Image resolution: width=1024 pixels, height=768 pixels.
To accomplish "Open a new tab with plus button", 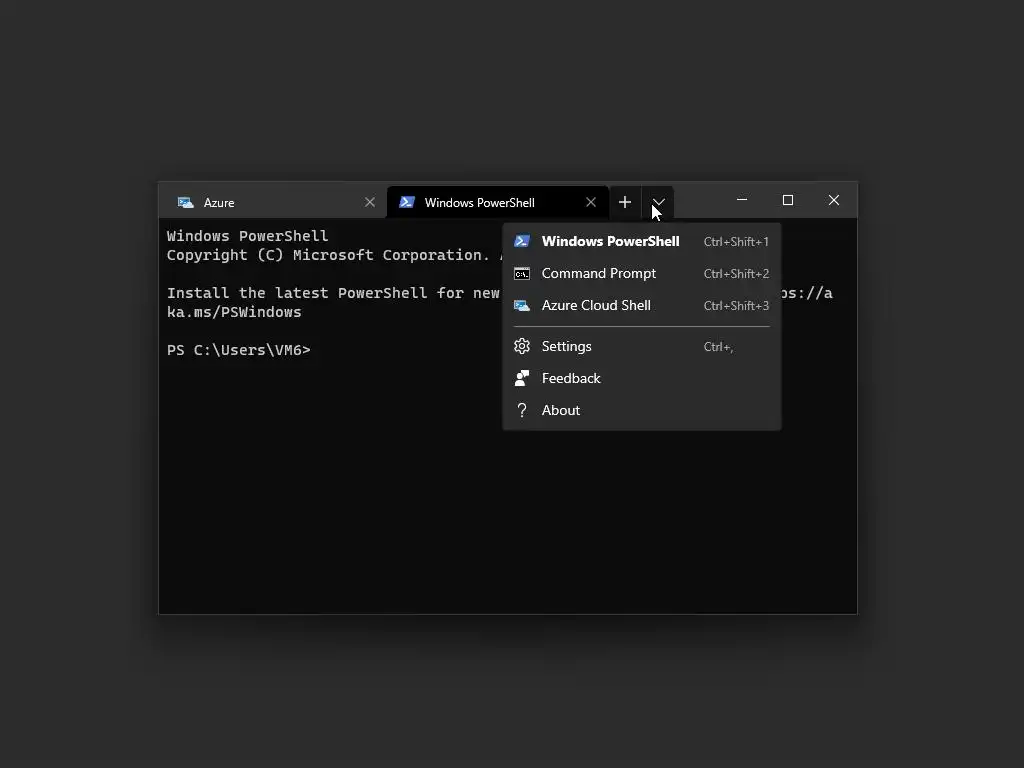I will pos(624,202).
